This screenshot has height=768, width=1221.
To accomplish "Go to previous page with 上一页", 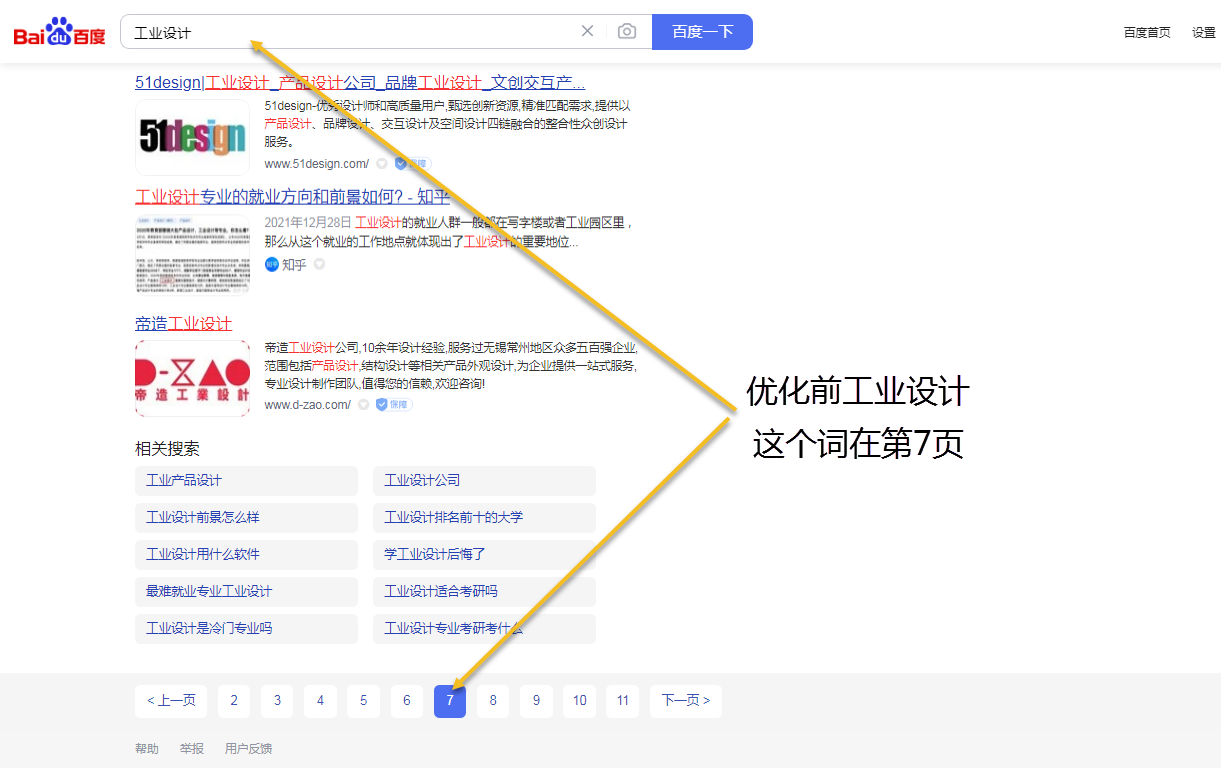I will (171, 701).
